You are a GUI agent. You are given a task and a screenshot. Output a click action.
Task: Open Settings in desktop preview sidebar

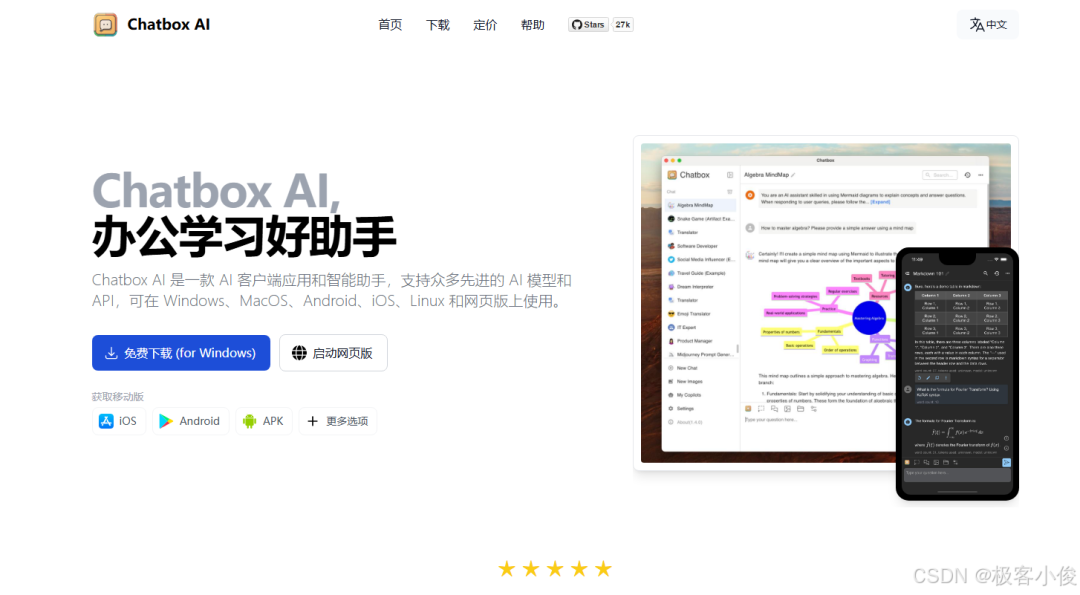coord(700,408)
